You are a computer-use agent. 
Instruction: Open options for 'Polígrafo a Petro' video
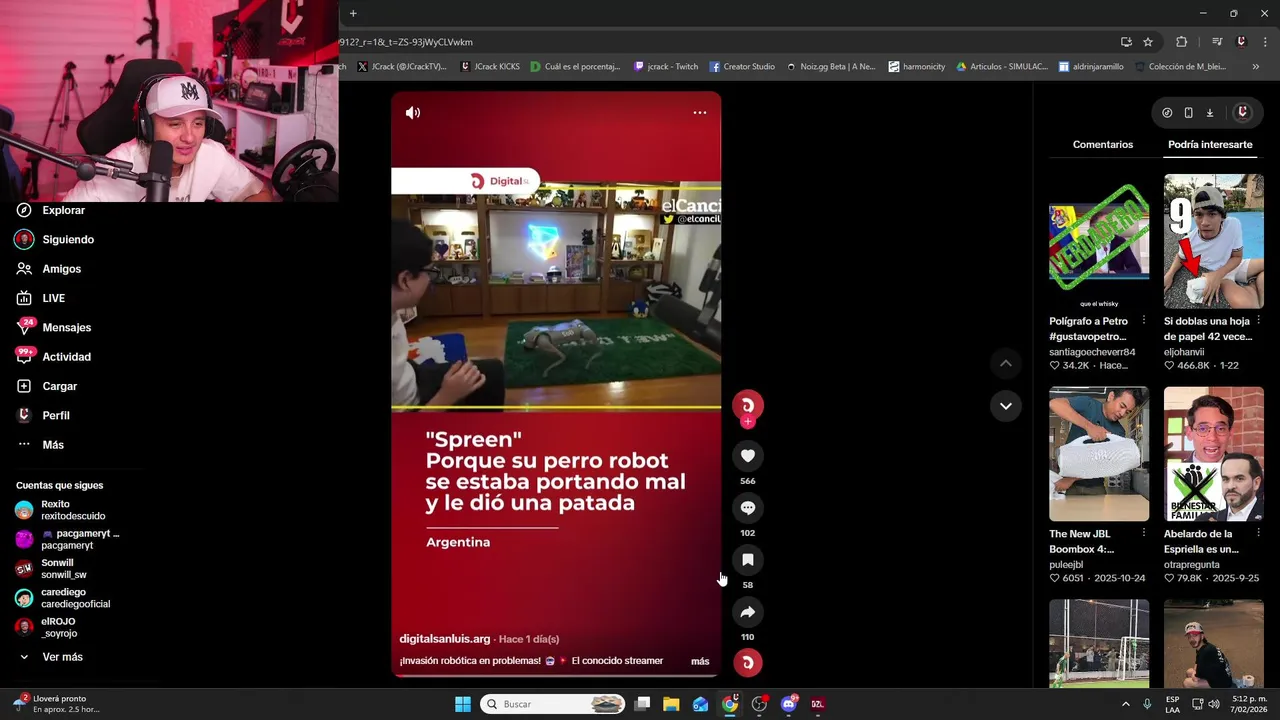click(1144, 321)
